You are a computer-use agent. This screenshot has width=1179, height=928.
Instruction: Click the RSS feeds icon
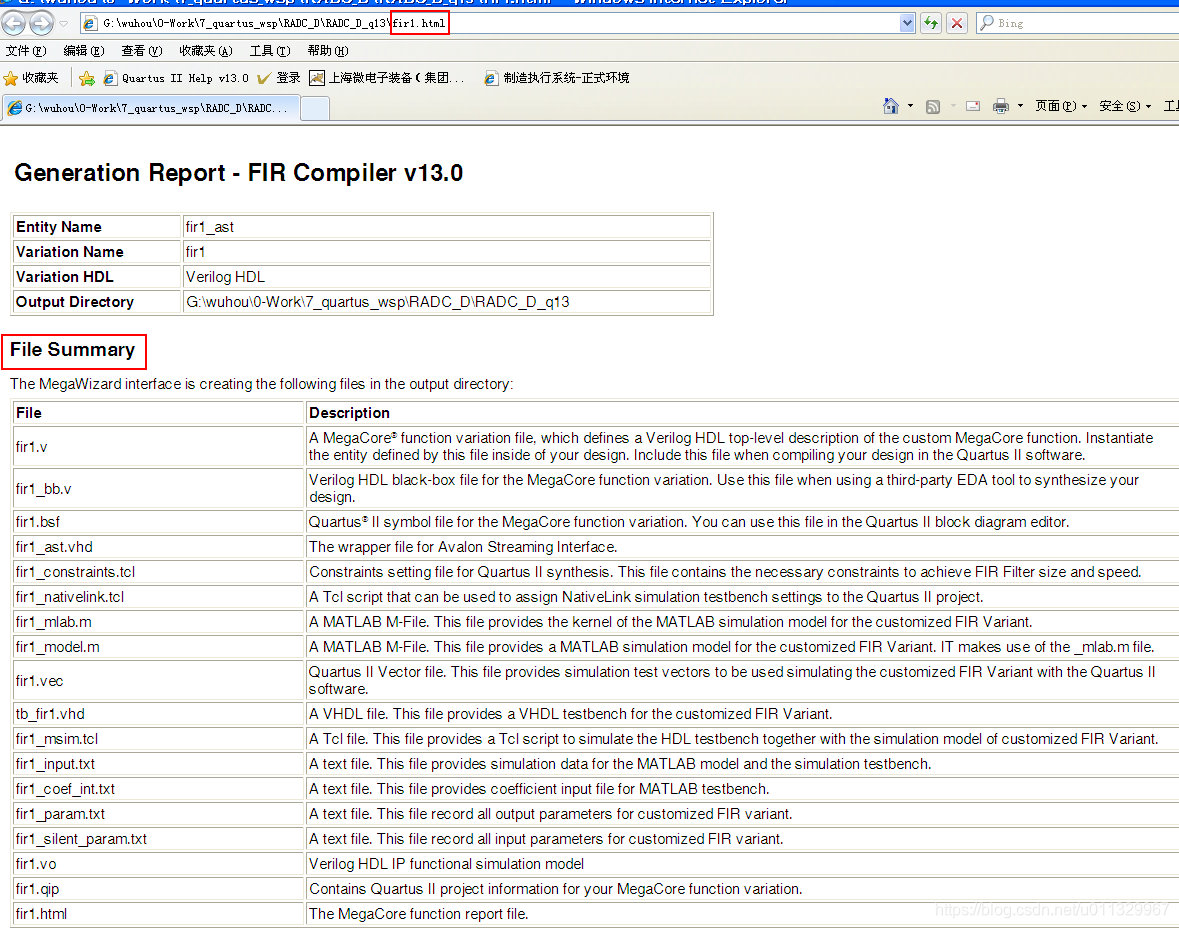(933, 106)
